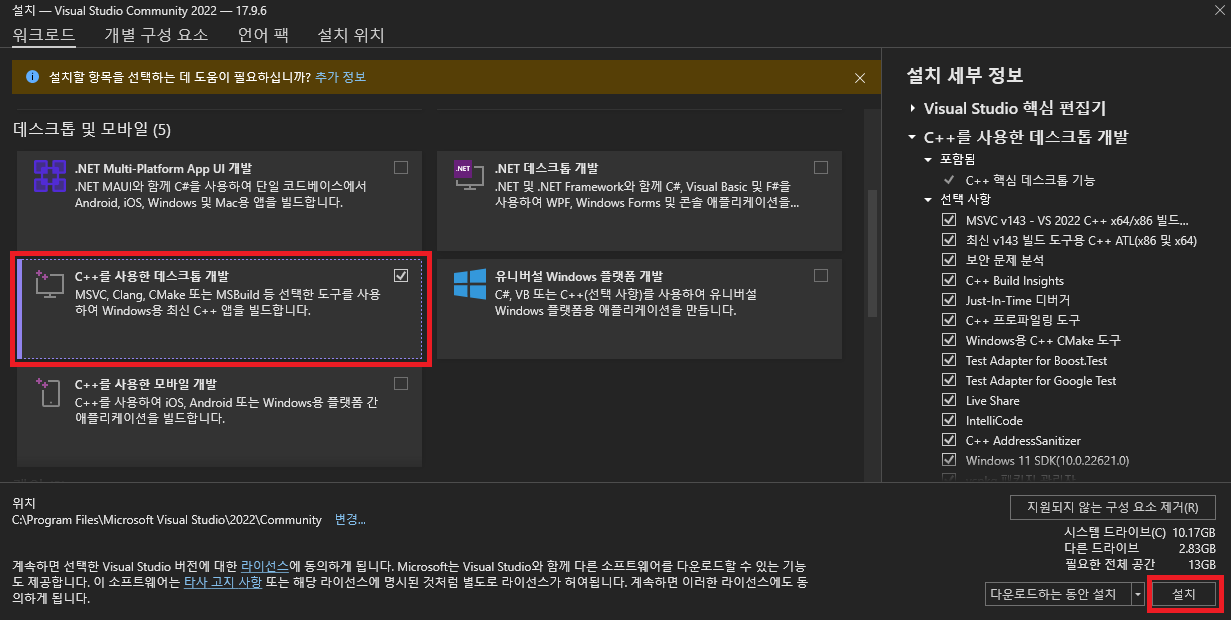Click the install path text

click(x=167, y=520)
